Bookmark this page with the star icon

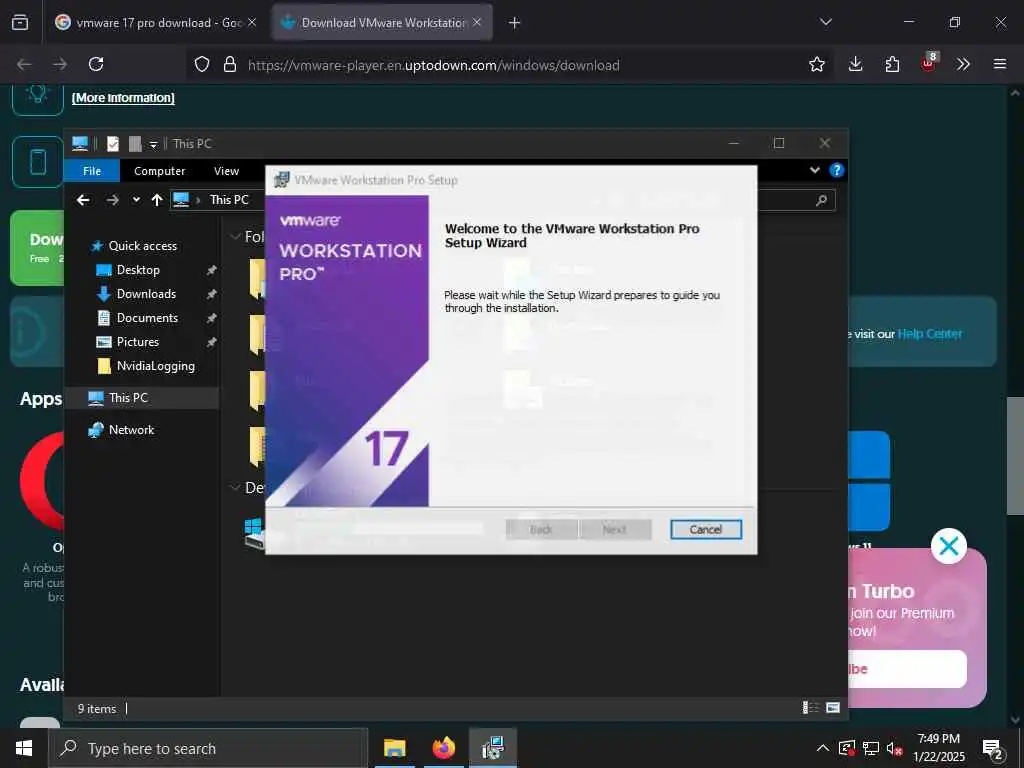(x=816, y=64)
